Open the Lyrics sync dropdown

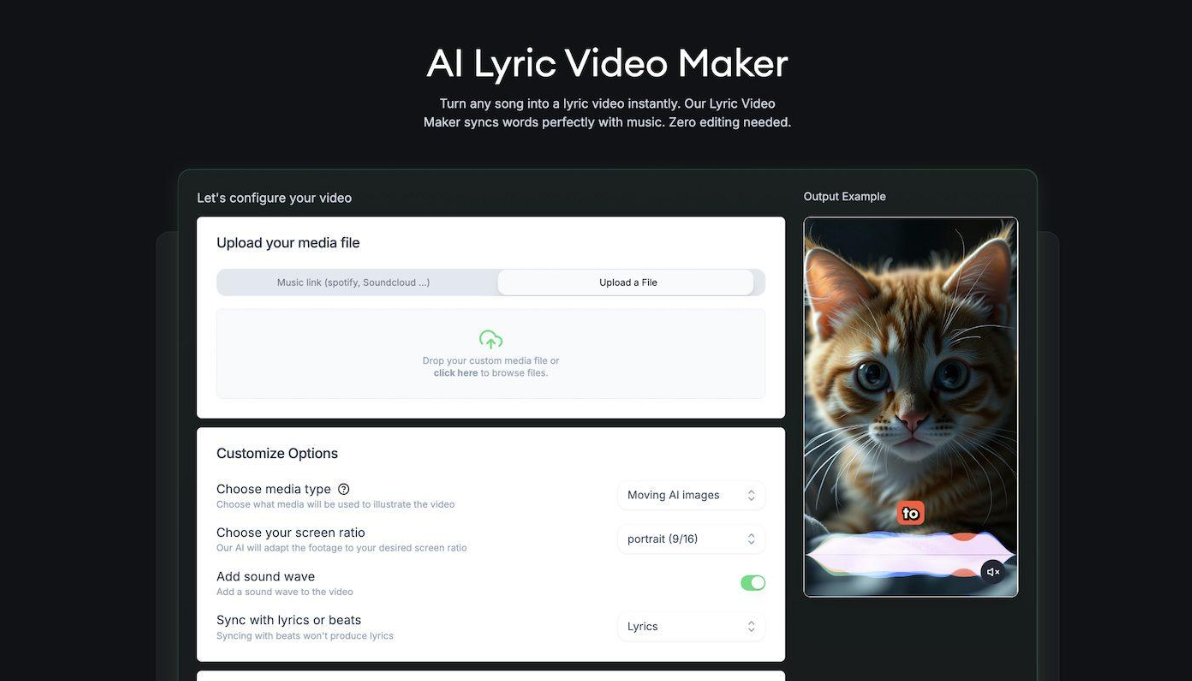coord(690,627)
